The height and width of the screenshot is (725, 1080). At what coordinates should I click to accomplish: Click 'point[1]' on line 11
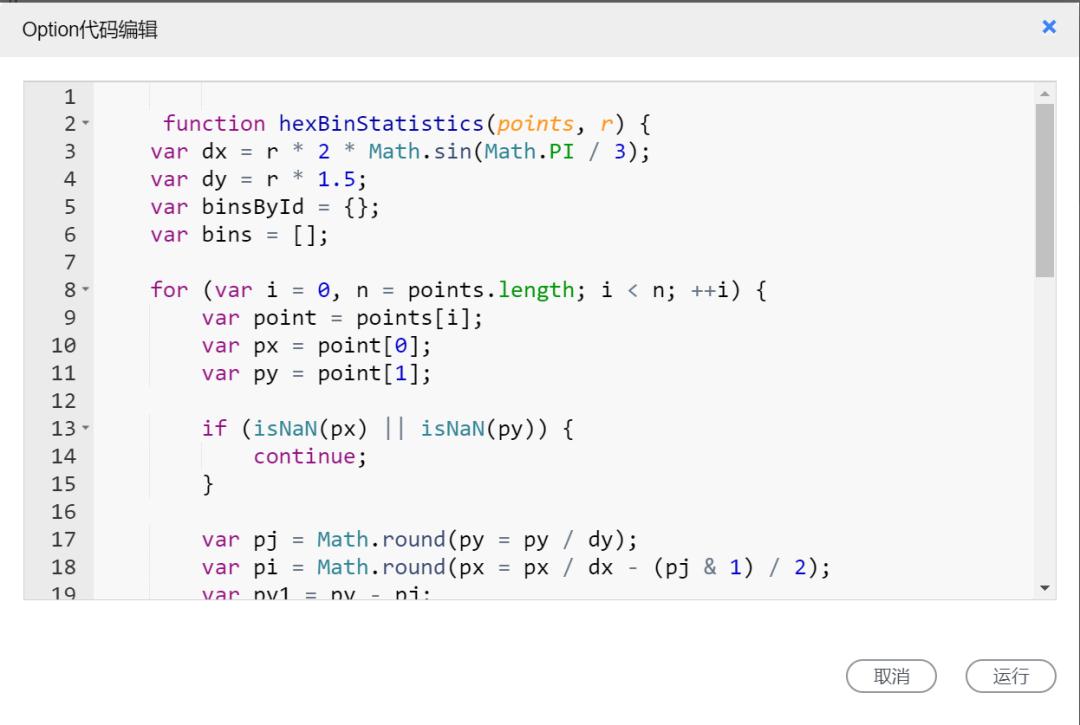coord(368,373)
